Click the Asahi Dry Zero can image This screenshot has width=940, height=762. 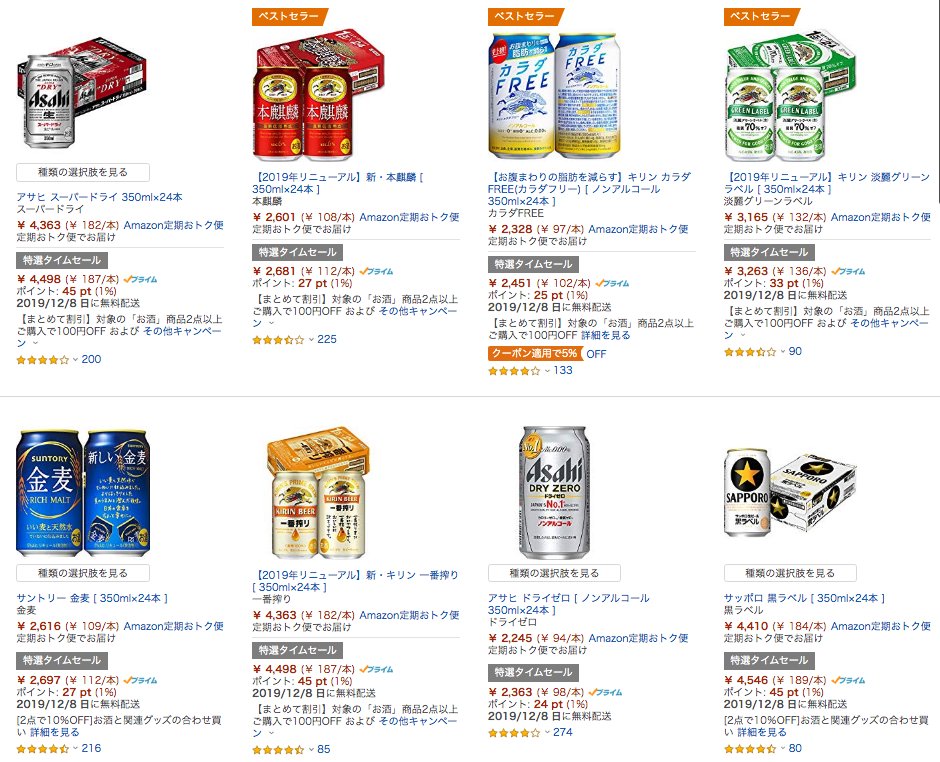[554, 492]
